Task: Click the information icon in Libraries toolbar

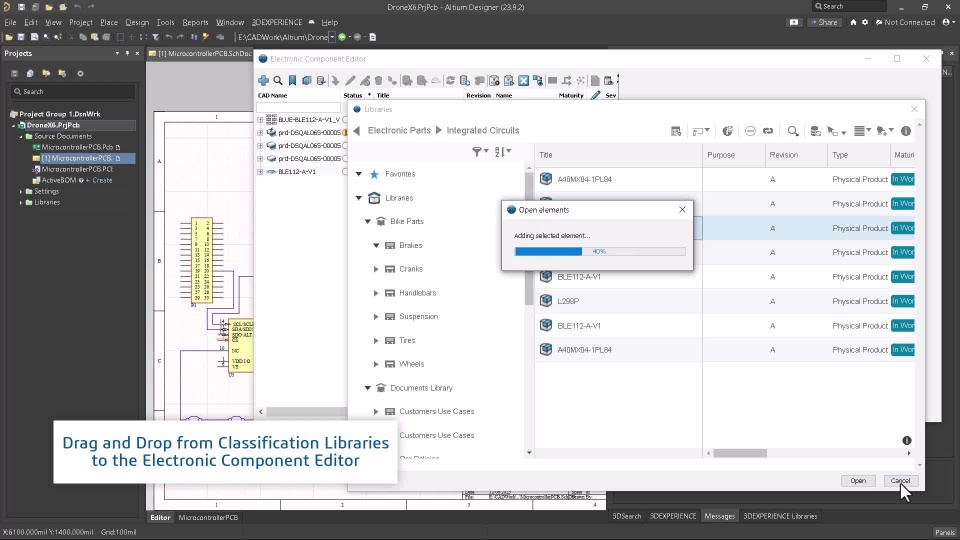Action: tap(906, 131)
